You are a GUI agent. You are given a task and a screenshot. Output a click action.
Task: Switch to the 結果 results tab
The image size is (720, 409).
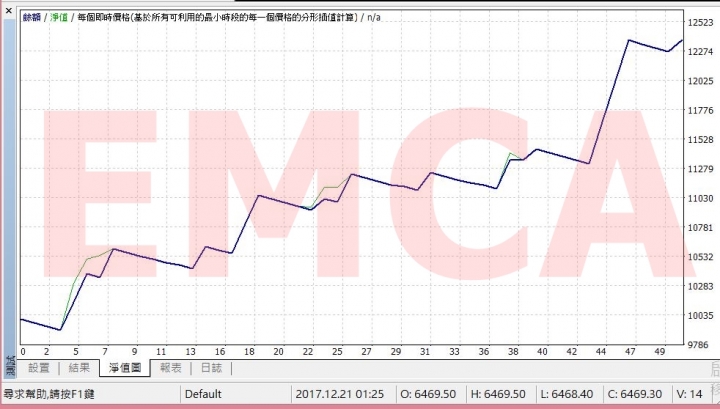[x=79, y=368]
